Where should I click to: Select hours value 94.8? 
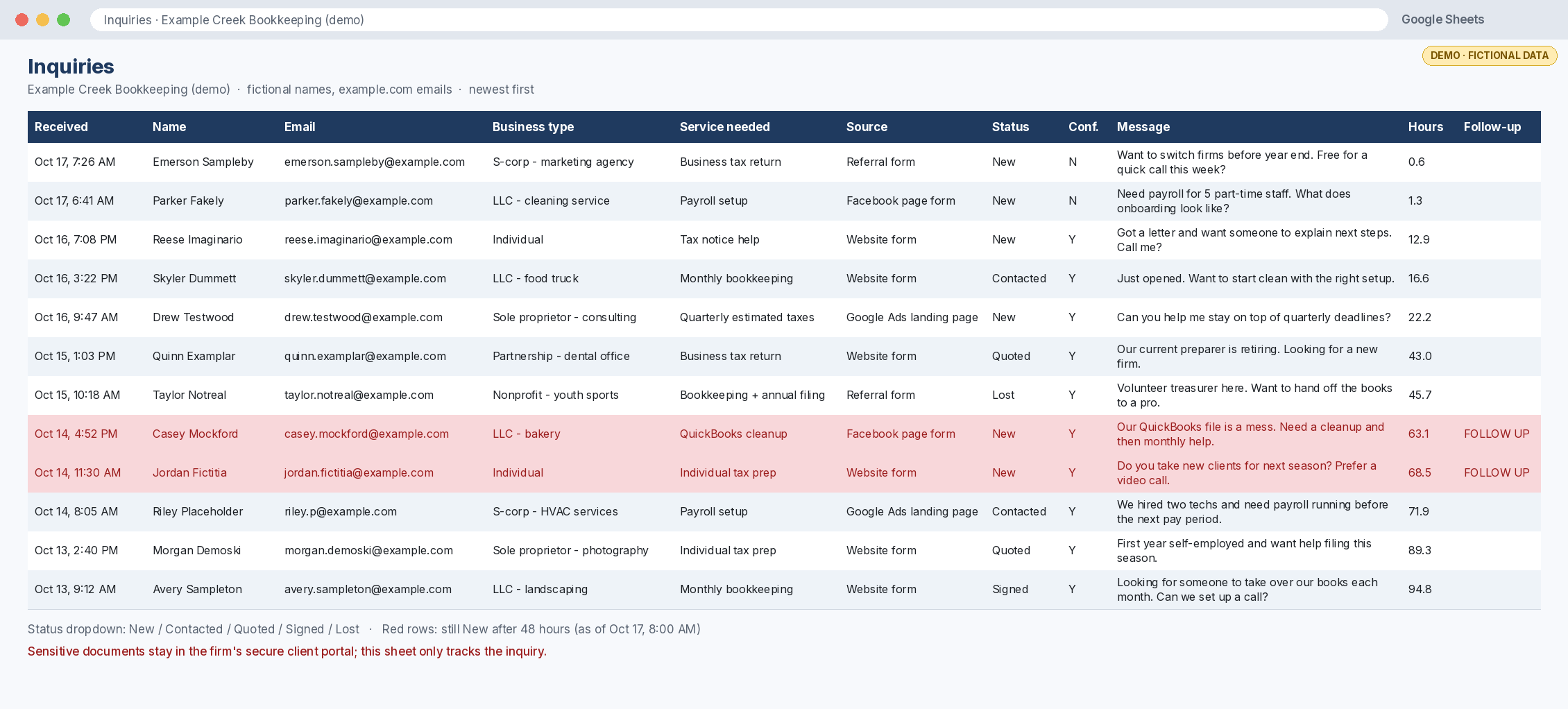click(1420, 589)
